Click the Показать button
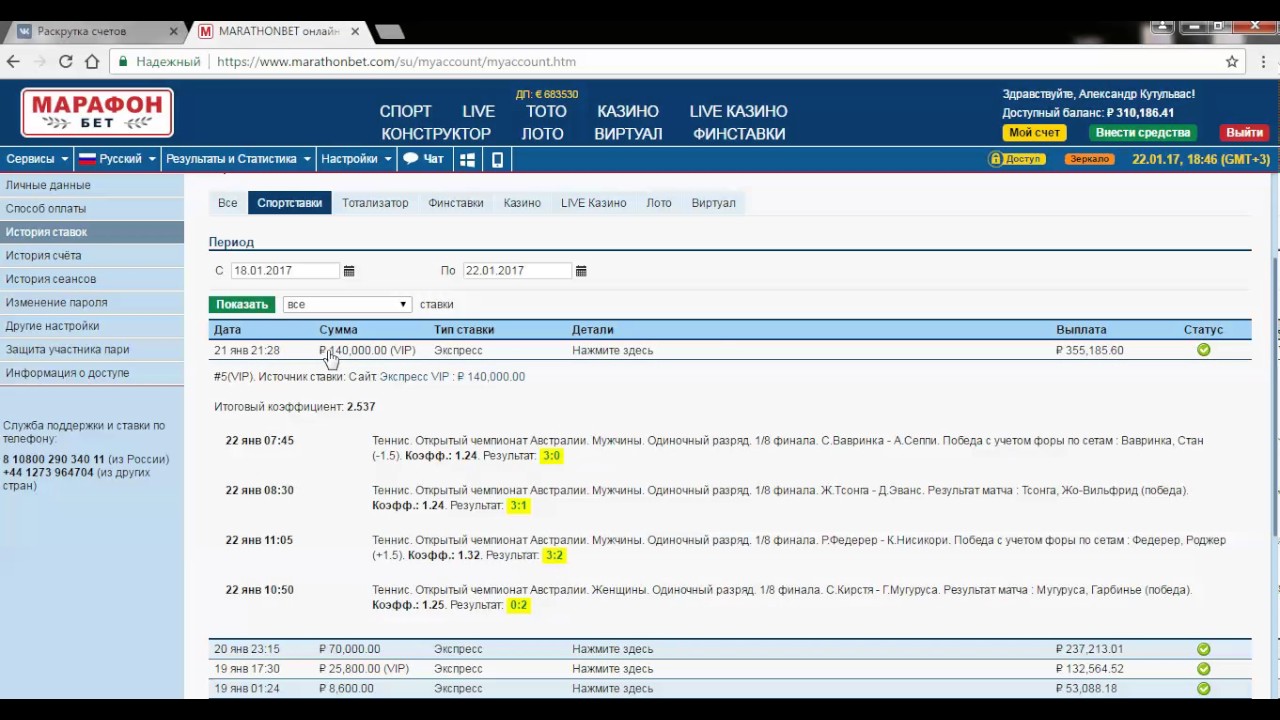 coord(242,304)
